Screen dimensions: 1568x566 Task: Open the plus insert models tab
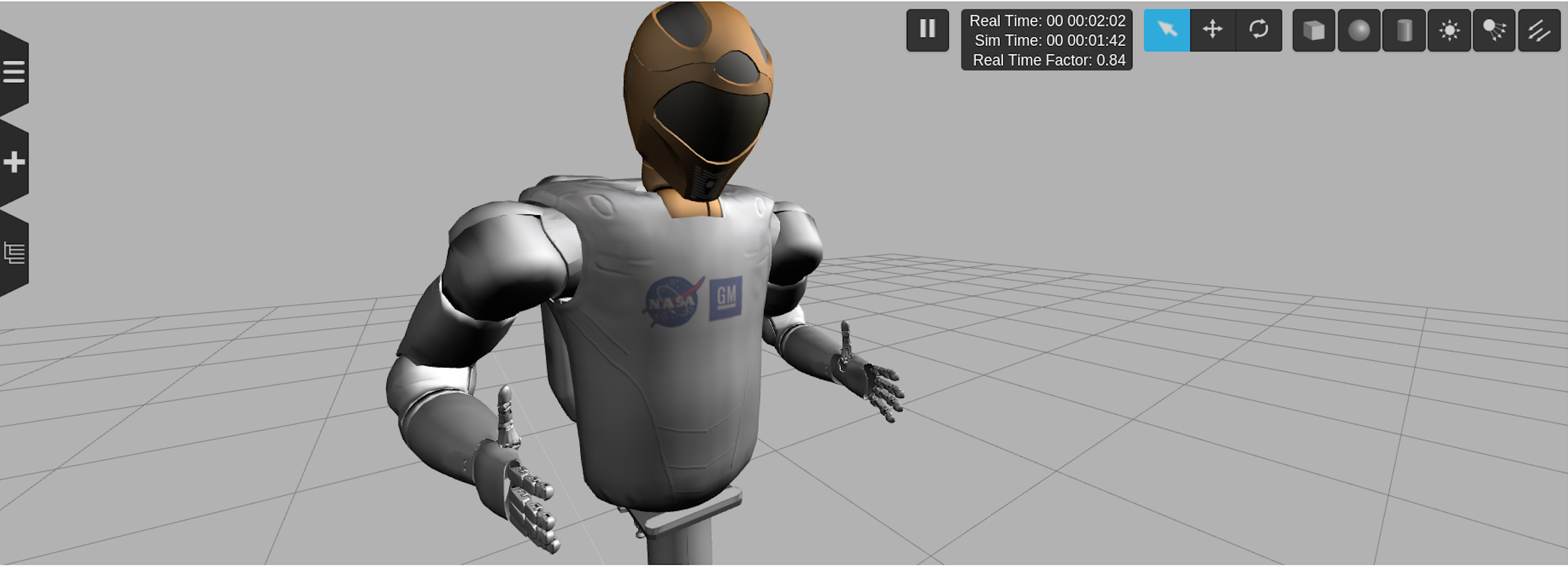click(x=14, y=162)
